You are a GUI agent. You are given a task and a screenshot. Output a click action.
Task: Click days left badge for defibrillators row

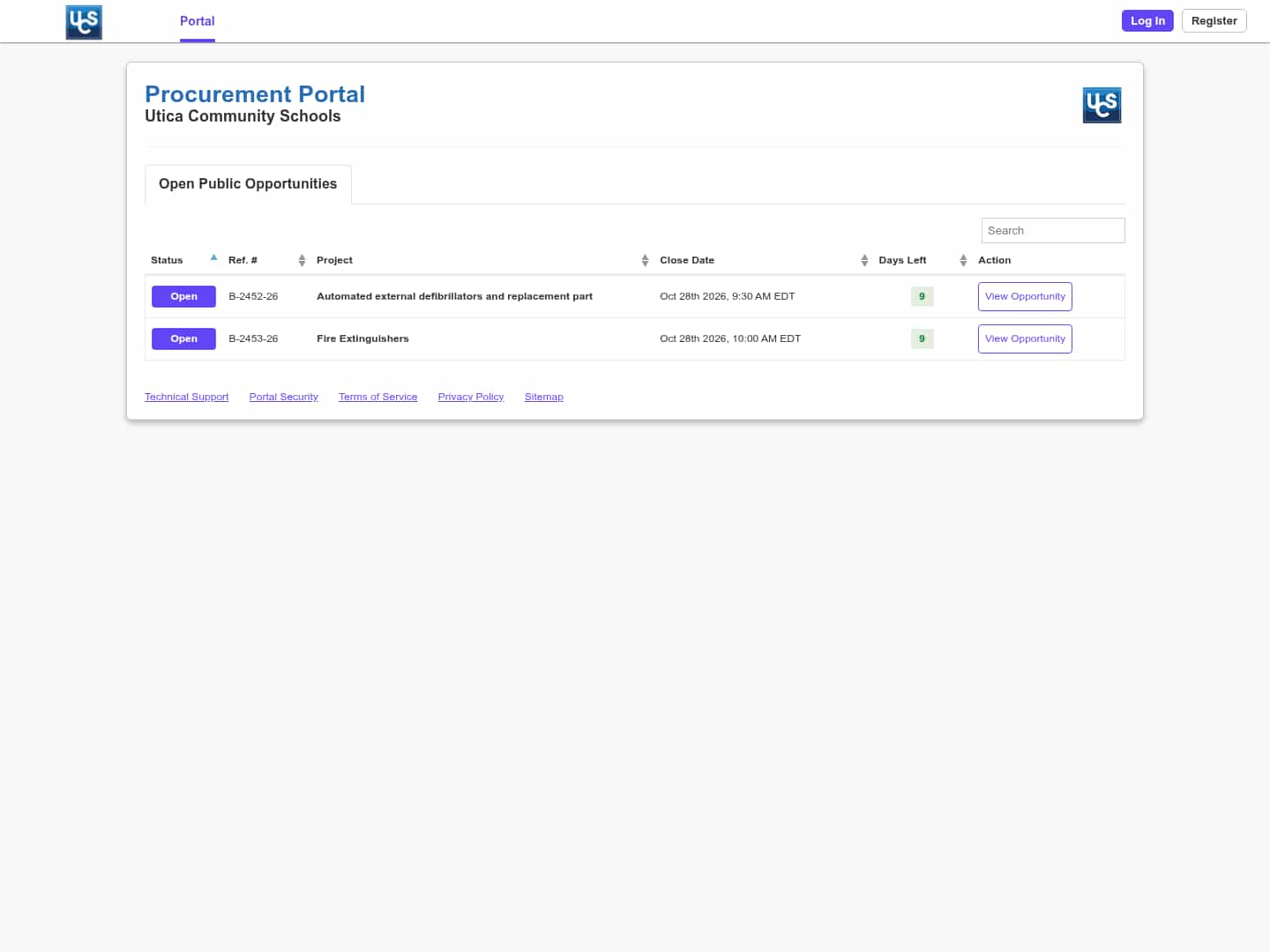(922, 296)
